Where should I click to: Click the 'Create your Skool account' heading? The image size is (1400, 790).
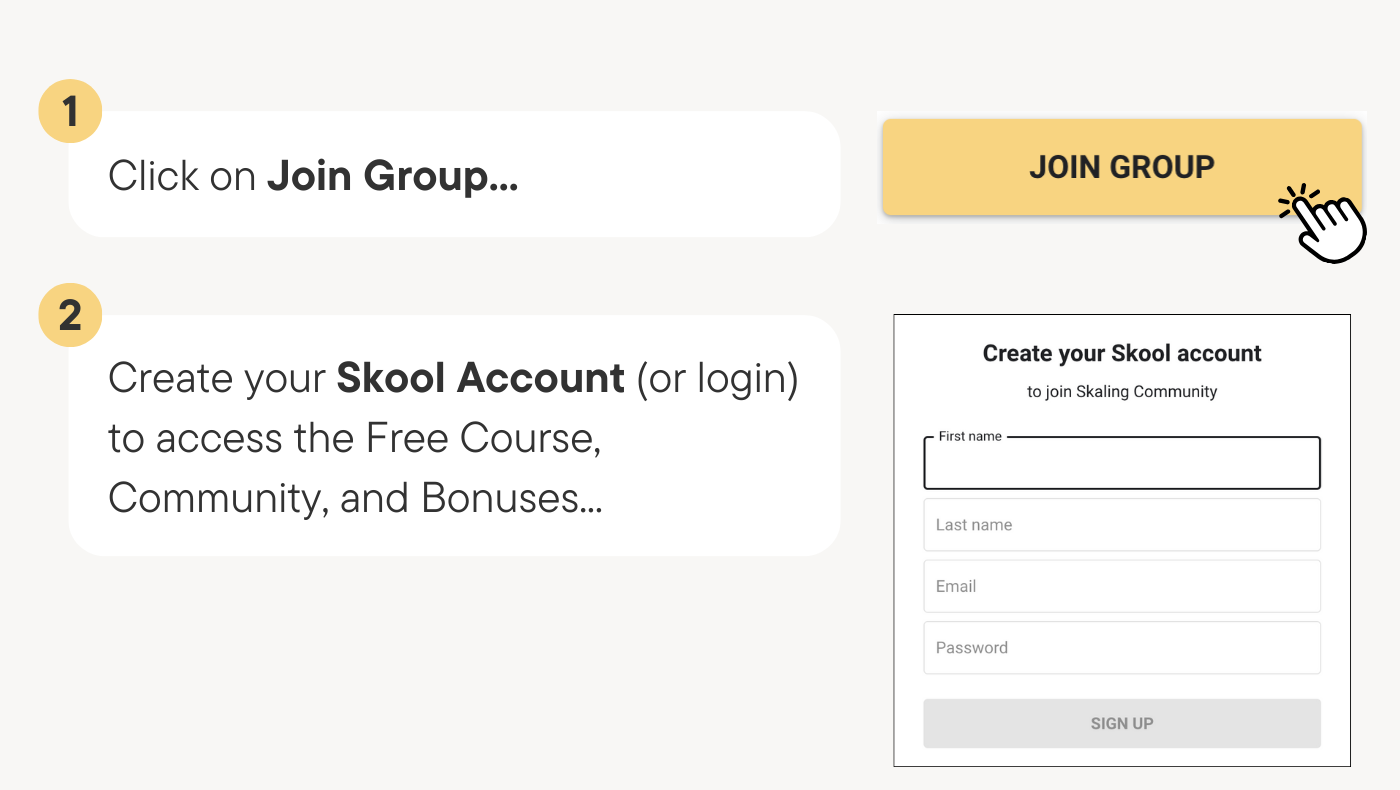(x=1122, y=353)
